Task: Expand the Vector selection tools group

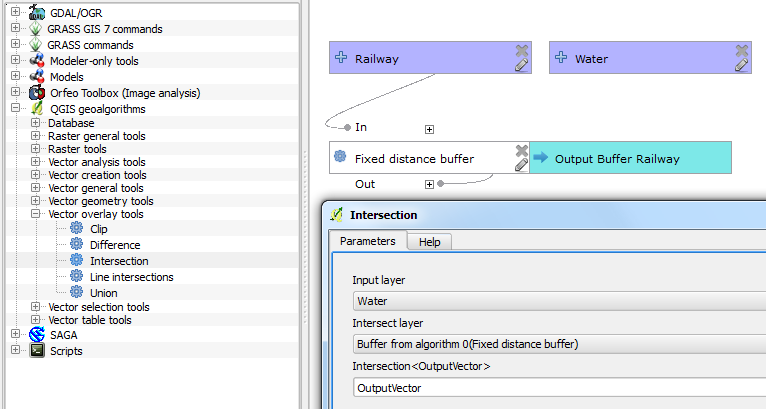Action: (35, 306)
